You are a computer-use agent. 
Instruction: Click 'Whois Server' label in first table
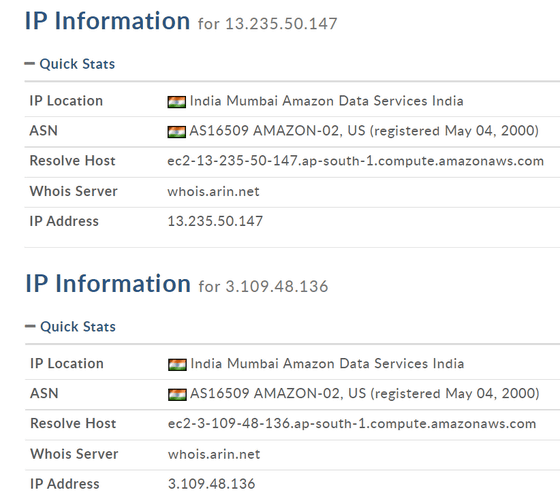[x=73, y=191]
